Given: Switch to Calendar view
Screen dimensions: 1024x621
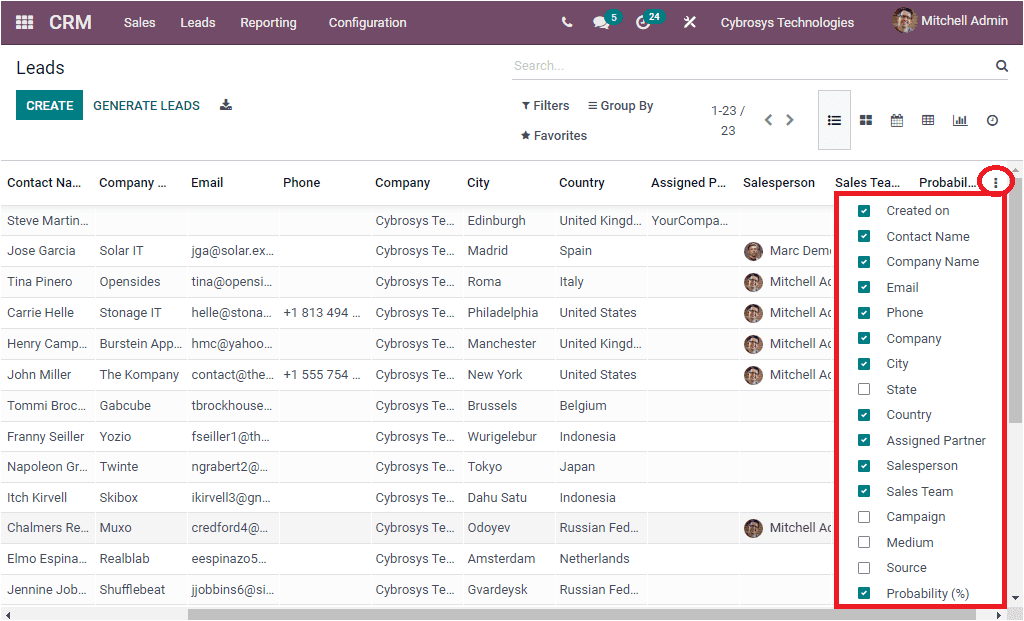Looking at the screenshot, I should [897, 119].
